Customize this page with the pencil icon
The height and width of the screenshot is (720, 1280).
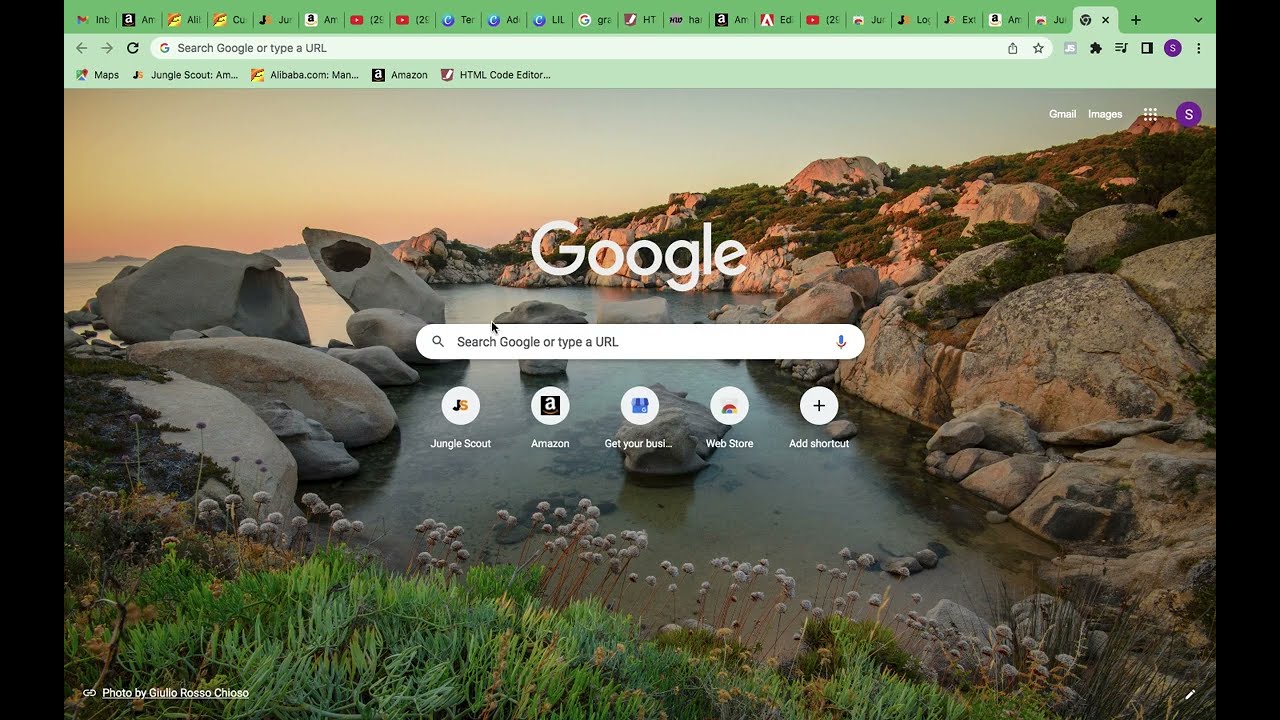[1190, 694]
